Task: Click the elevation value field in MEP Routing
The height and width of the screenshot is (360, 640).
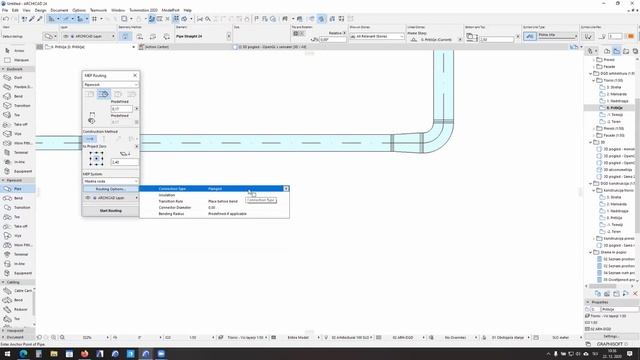Action: click(124, 162)
